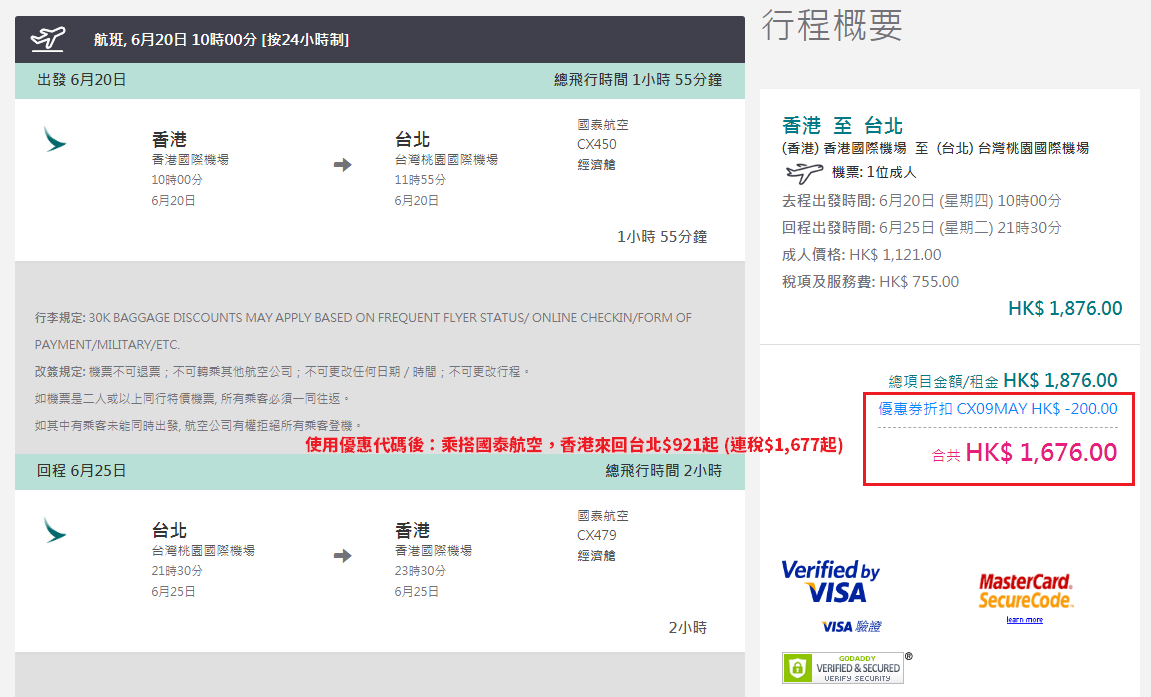Click the 總飛行時間 2小時 label
Screen dimensions: 1151x697
click(x=664, y=471)
